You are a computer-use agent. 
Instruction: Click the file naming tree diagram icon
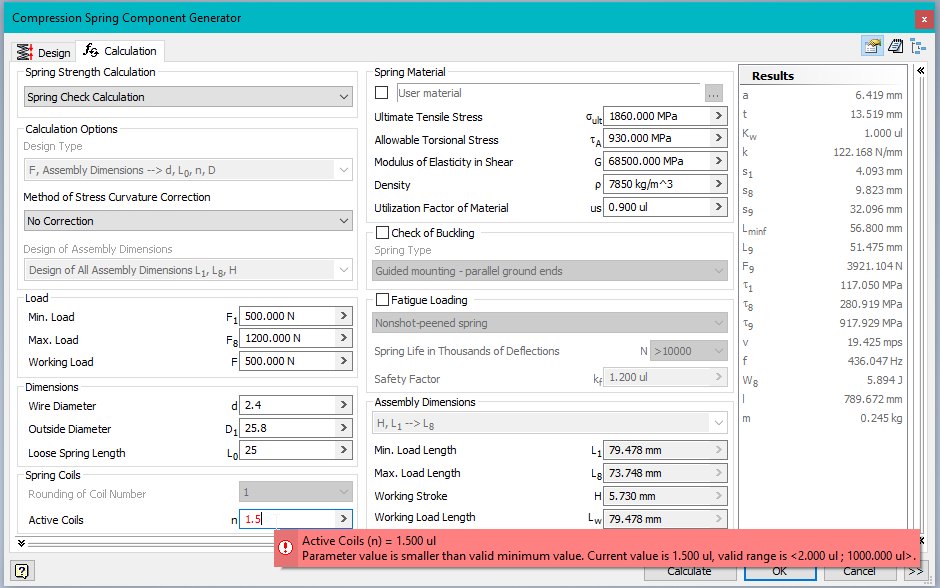(x=918, y=45)
